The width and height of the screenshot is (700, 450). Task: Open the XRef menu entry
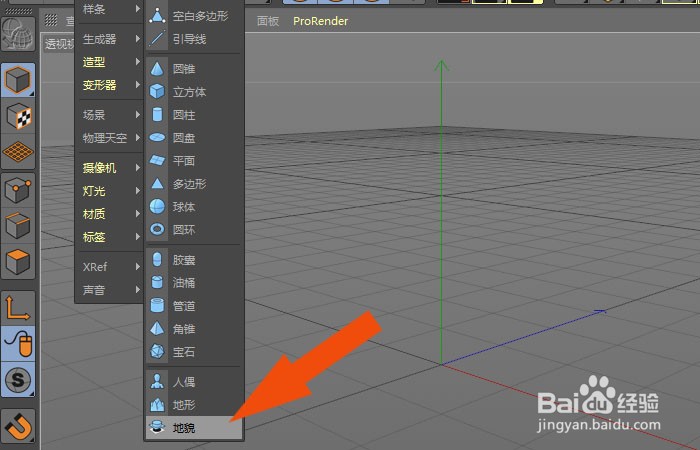[x=110, y=267]
